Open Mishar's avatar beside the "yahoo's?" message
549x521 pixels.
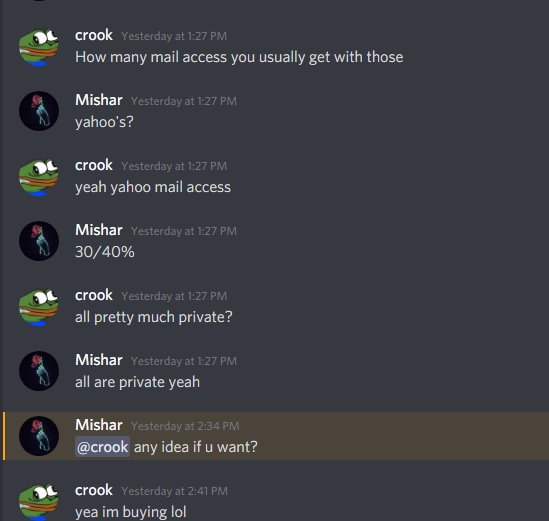click(x=39, y=111)
